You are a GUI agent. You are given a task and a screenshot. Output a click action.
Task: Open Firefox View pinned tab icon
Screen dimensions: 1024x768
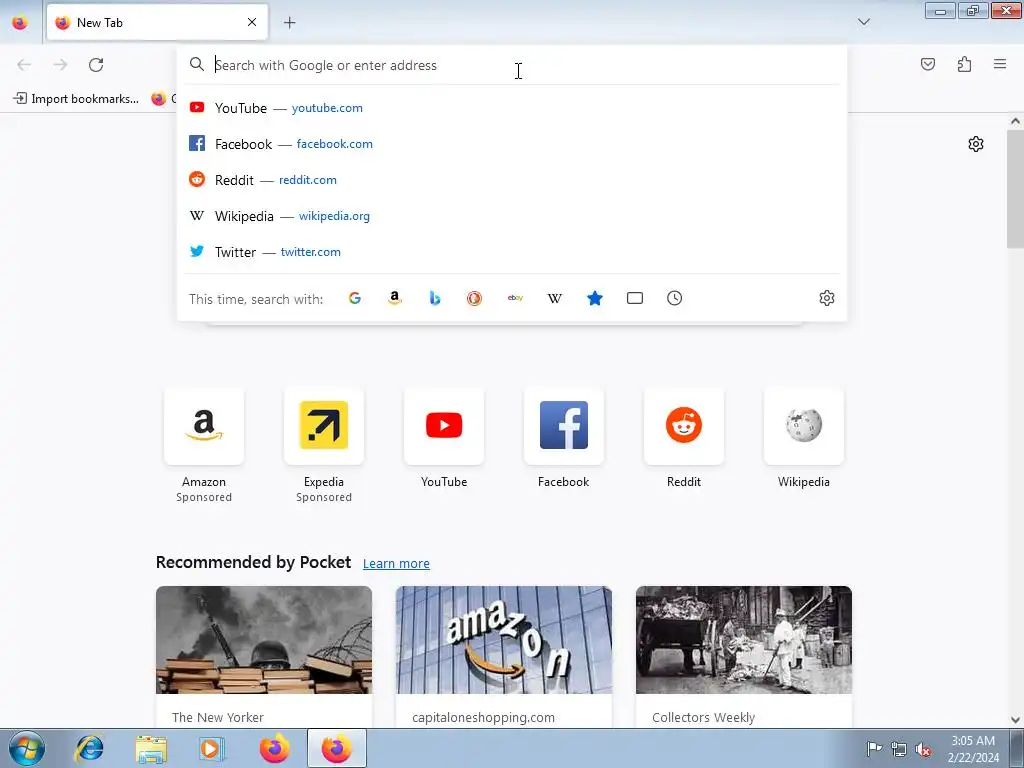[20, 22]
